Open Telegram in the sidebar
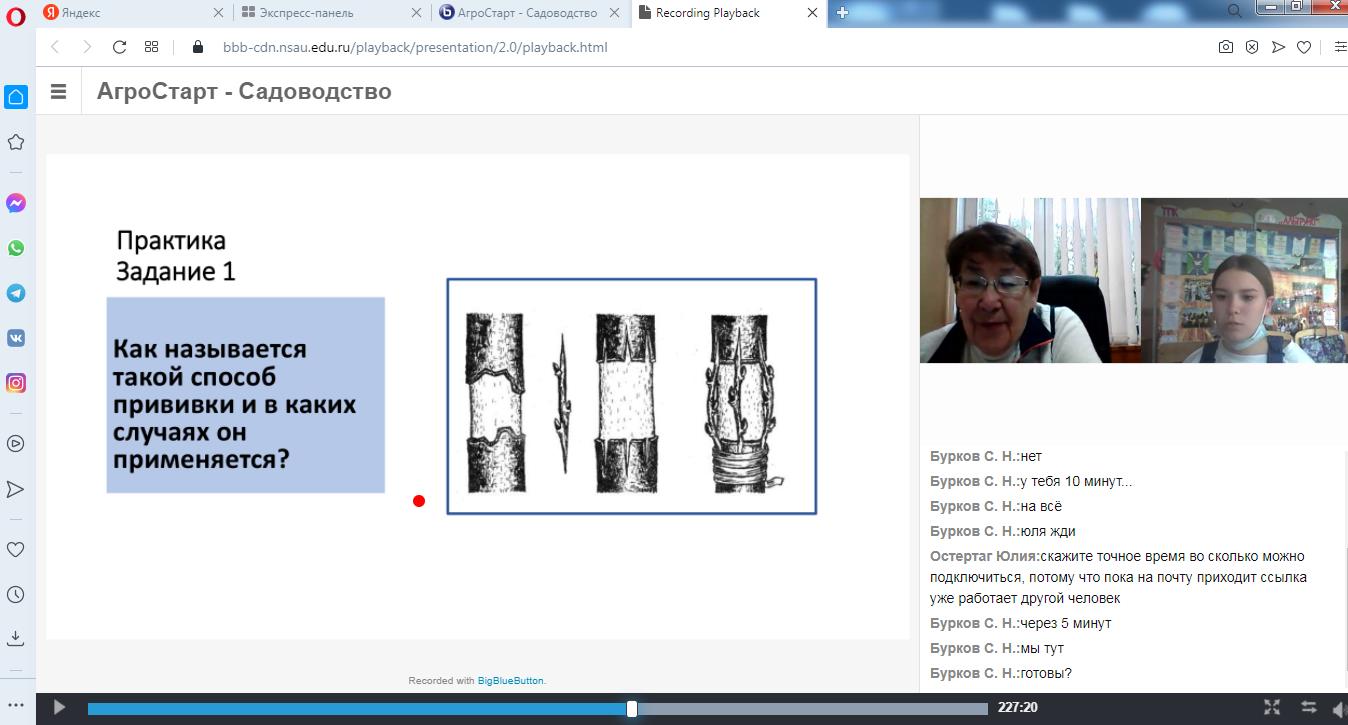This screenshot has height=725, width=1348. point(16,293)
